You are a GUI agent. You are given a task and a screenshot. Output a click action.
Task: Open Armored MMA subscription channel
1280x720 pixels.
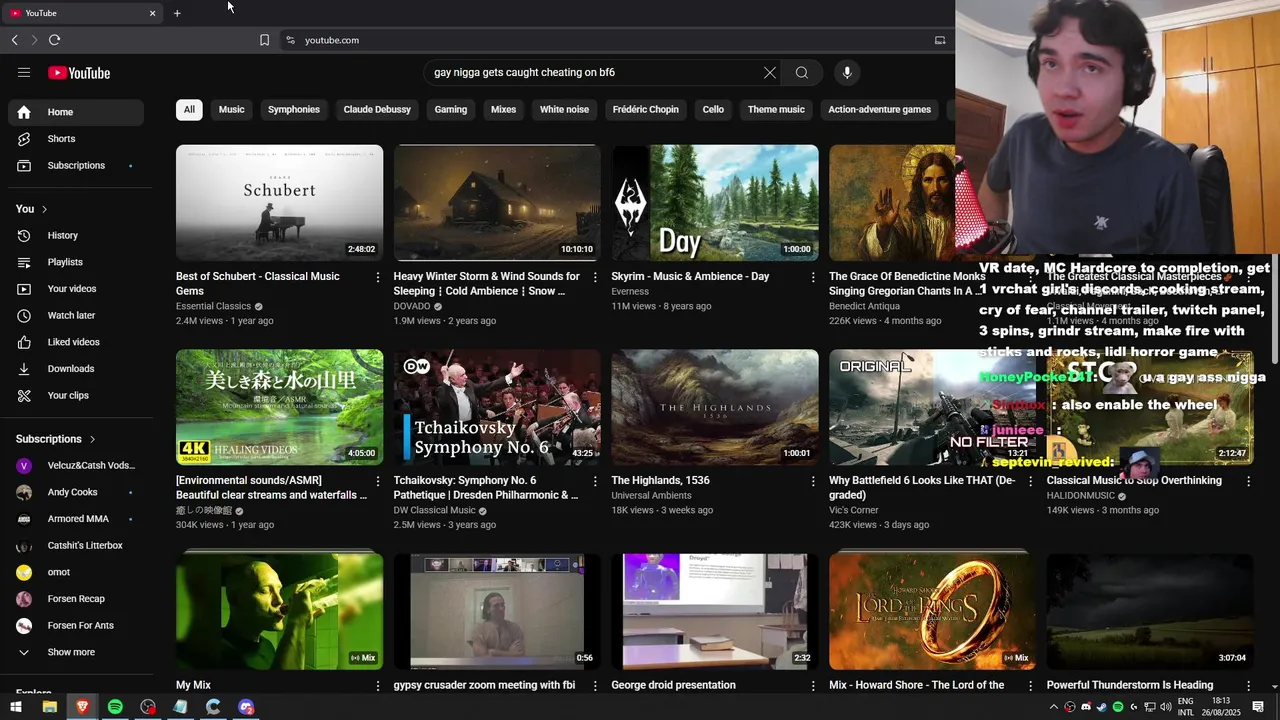point(76,519)
